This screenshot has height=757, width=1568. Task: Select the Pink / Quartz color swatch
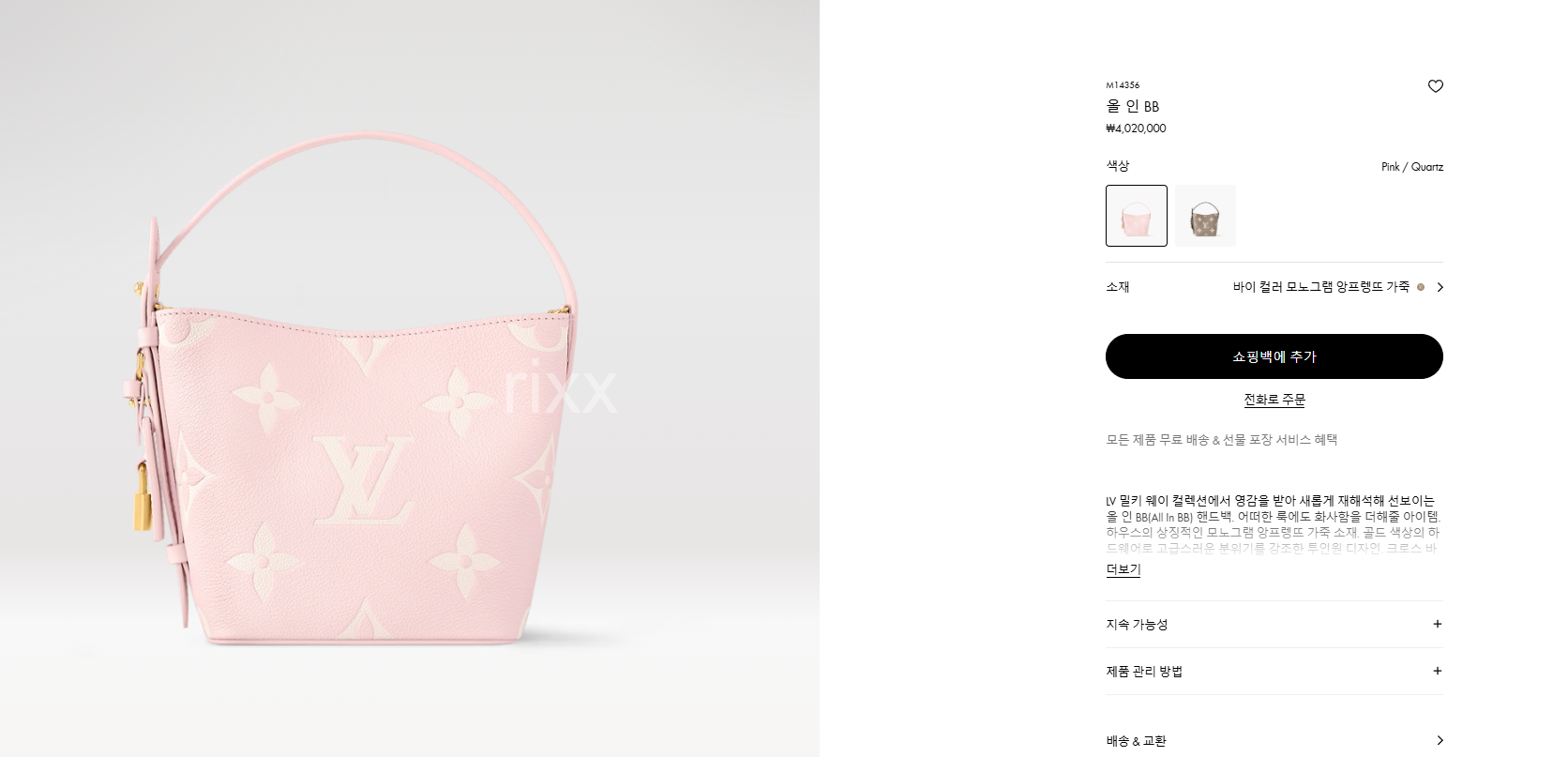(x=1137, y=216)
